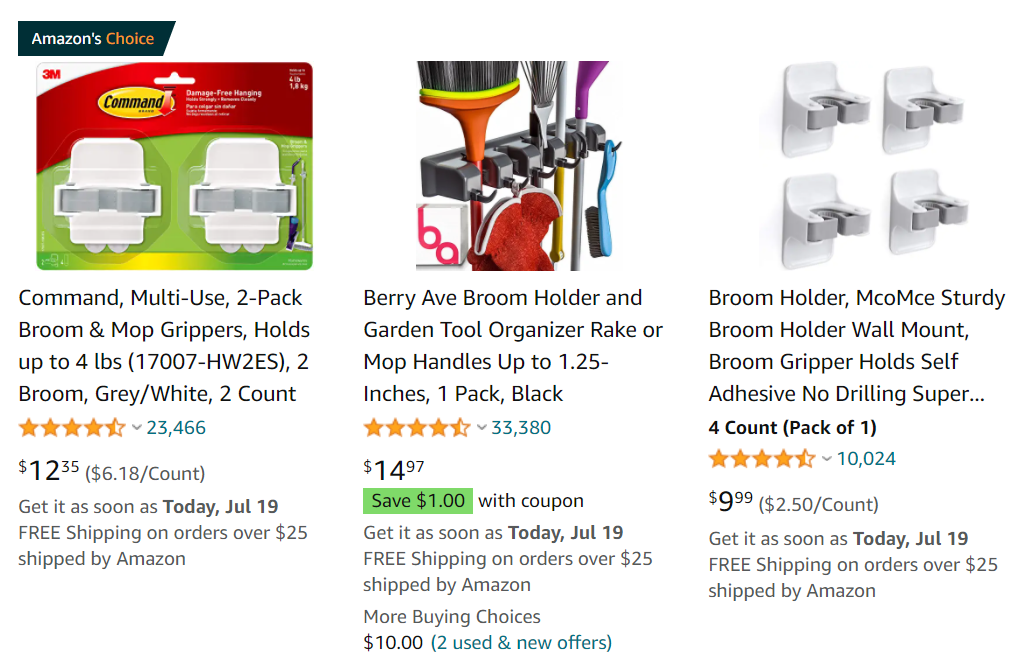Open the McoMce Sturdy Broom Holder title
Screen dimensions: 1020x672
pos(857,345)
